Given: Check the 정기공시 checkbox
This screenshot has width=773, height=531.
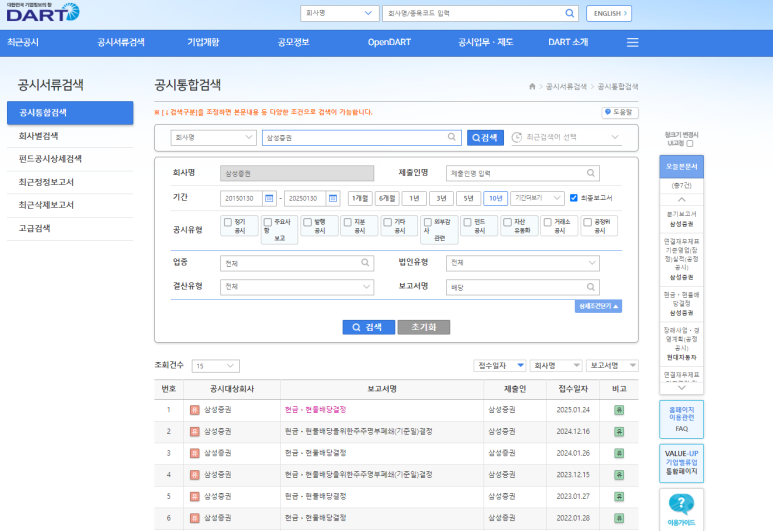Looking at the screenshot, I should tap(228, 222).
